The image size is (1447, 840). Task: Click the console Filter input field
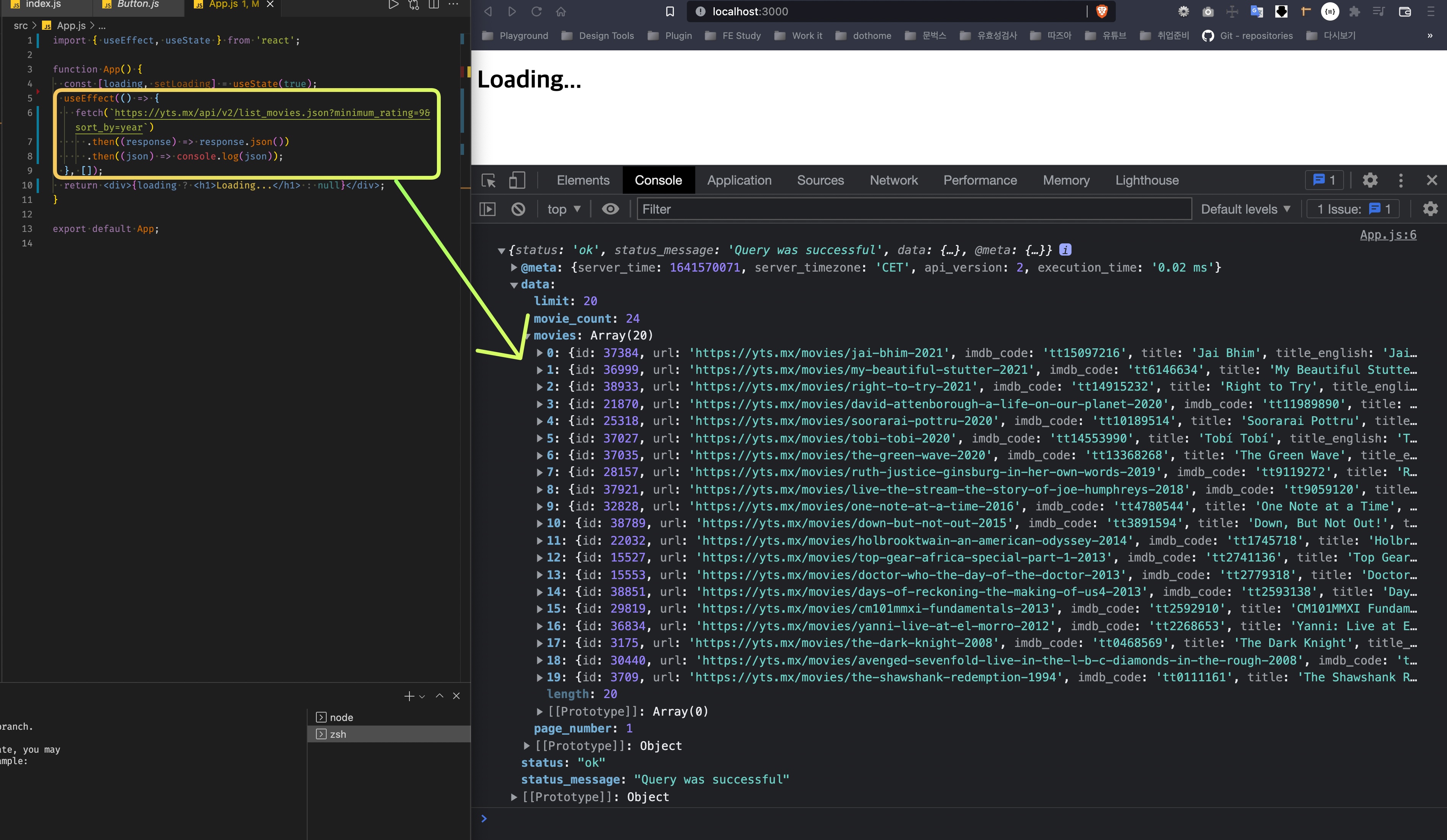(913, 209)
